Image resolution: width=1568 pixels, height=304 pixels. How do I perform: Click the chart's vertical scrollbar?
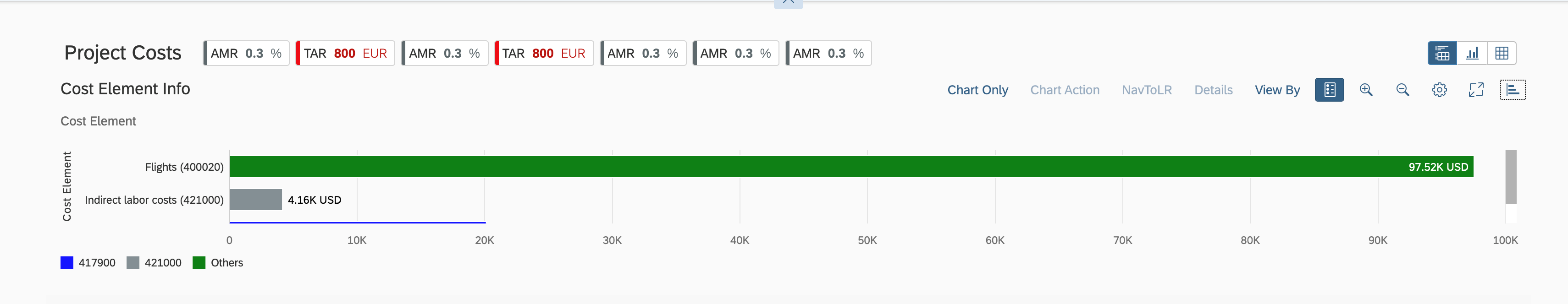1511,177
